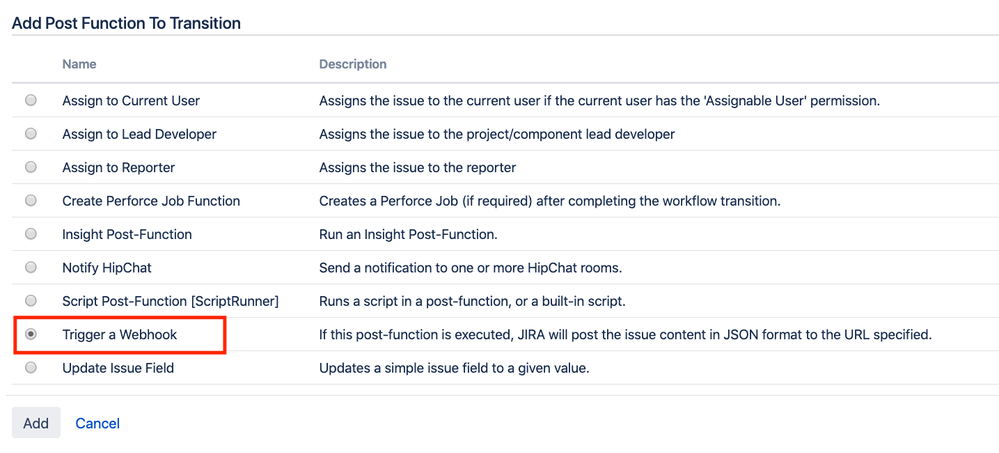Click the Cancel link
Image resolution: width=999 pixels, height=453 pixels.
click(x=97, y=423)
